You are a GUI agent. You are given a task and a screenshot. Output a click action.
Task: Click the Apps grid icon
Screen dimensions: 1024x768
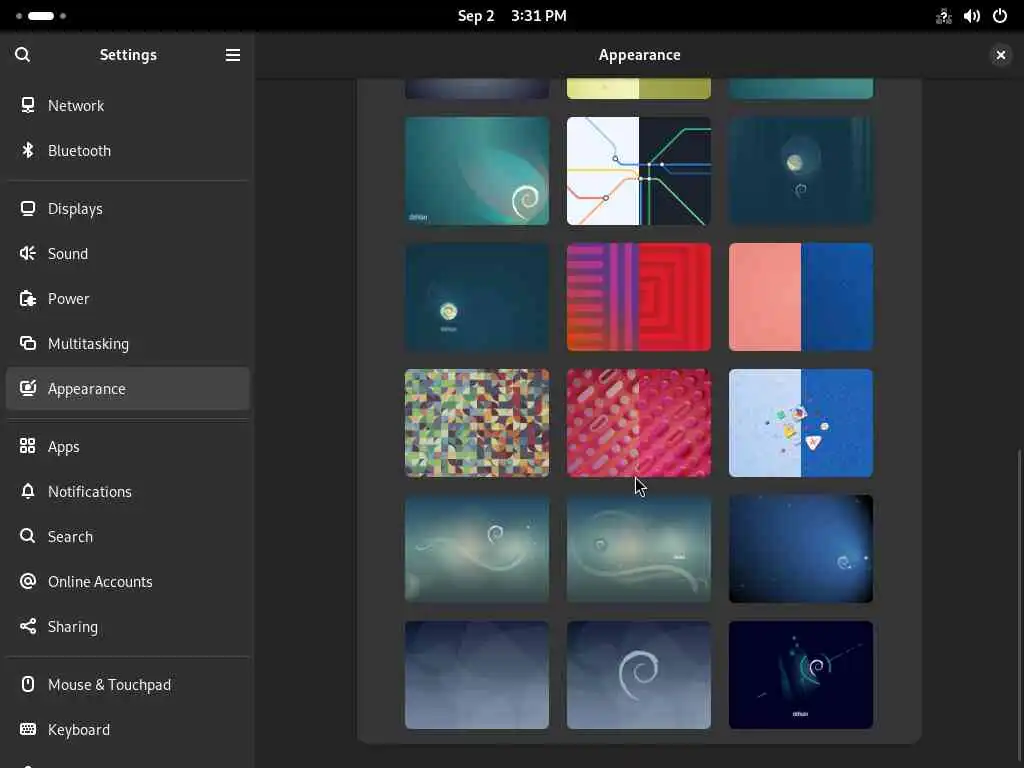coord(27,446)
